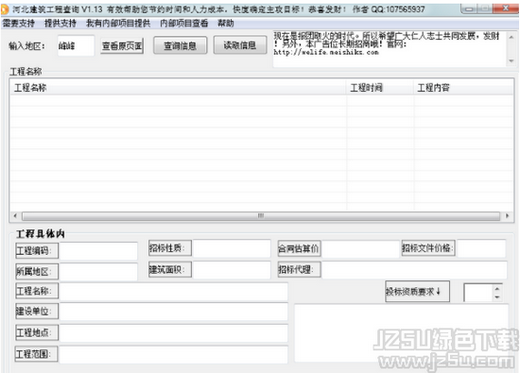Click the 建设单位 button label
Viewport: 520px width, 373px height.
[37, 311]
